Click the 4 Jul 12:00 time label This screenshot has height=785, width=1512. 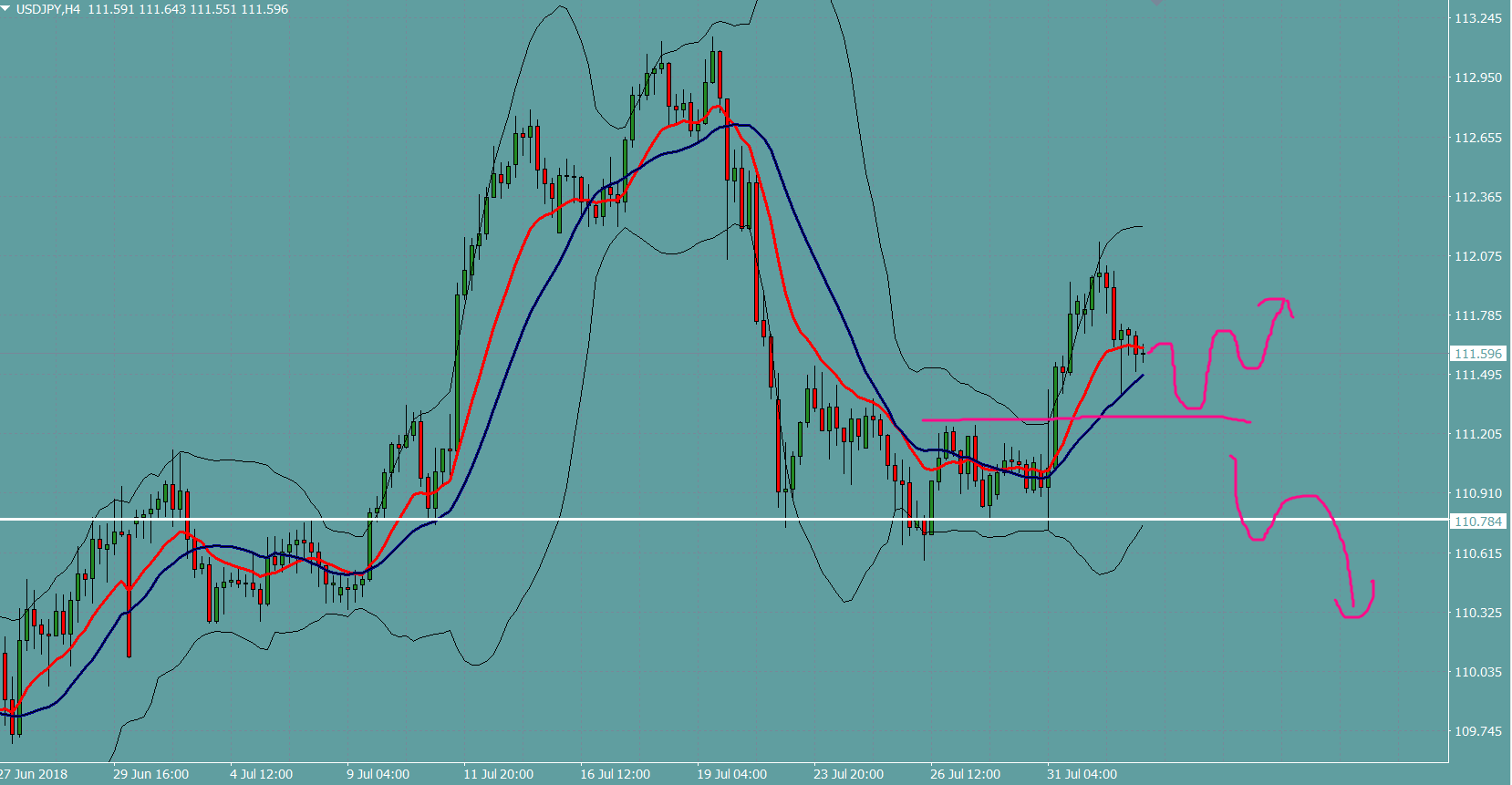point(261,774)
